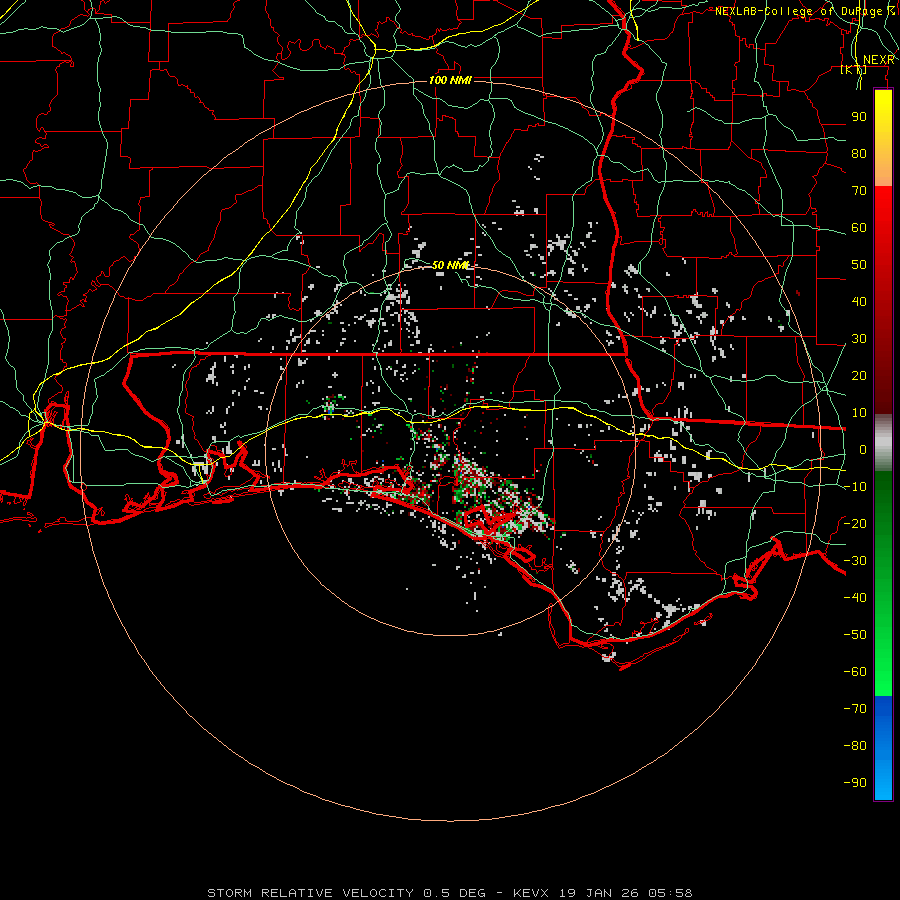Pick the light blue segment of the color bar
The image size is (900, 900).
pos(883,781)
